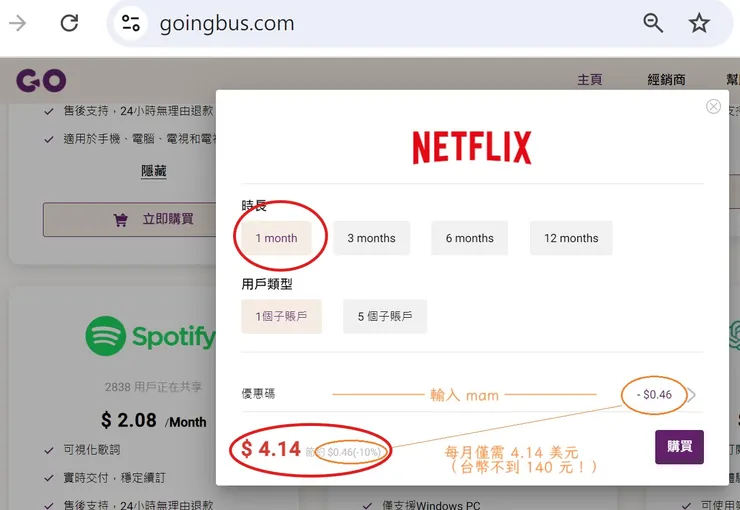Click the GO logo in site header
This screenshot has height=510, width=740.
[x=41, y=80]
